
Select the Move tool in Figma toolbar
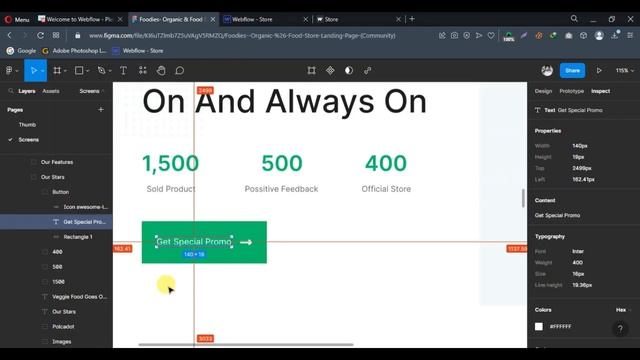[x=33, y=71]
